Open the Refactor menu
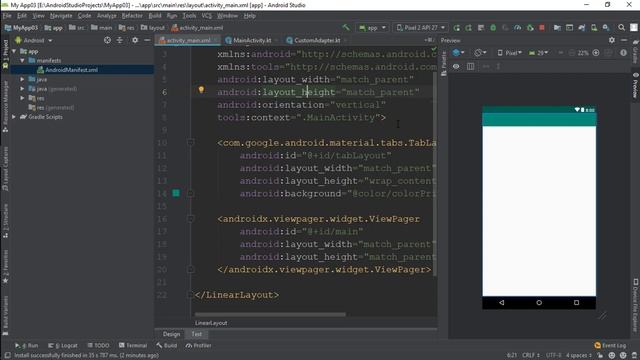The image size is (640, 360). [132, 16]
